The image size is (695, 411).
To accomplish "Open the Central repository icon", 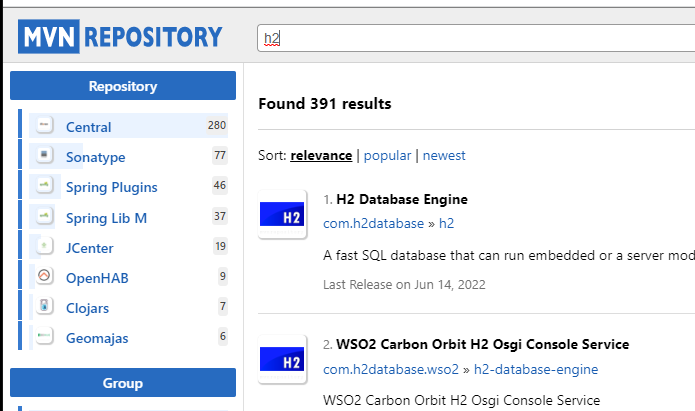I will [x=44, y=125].
